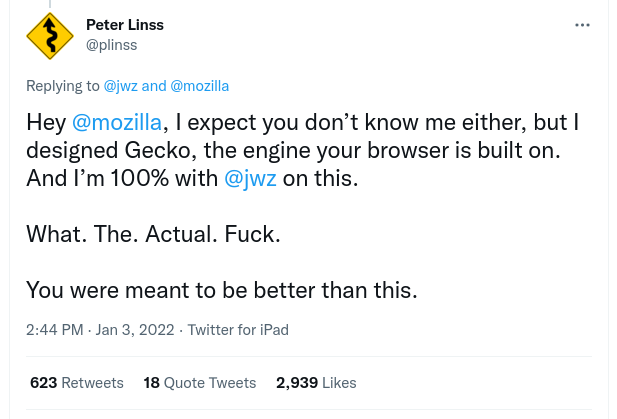Click the Jan 3, 2022 date

135,330
